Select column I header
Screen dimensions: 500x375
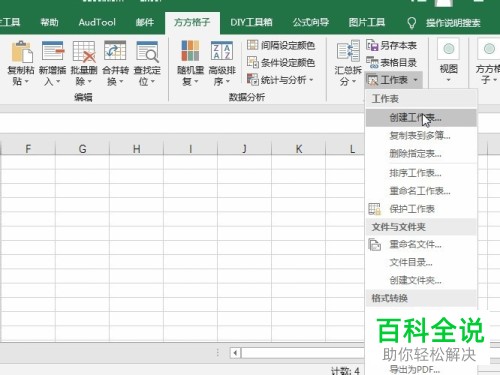pos(190,149)
